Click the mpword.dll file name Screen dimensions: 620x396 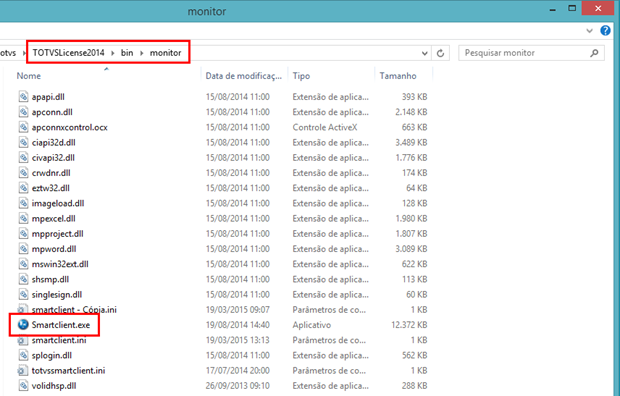(54, 249)
